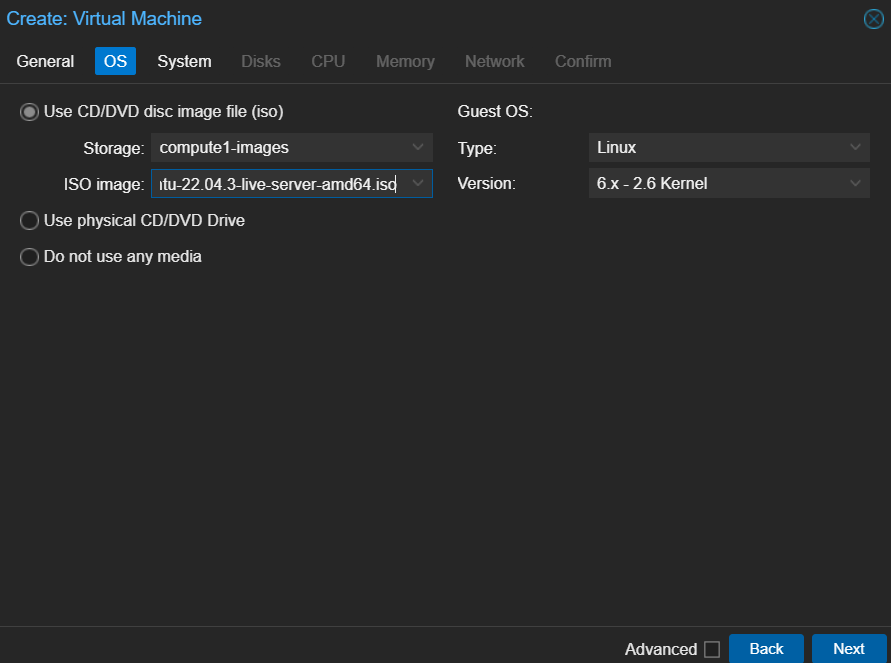Viewport: 891px width, 663px height.
Task: Jump to the Confirm tab
Action: [x=583, y=61]
